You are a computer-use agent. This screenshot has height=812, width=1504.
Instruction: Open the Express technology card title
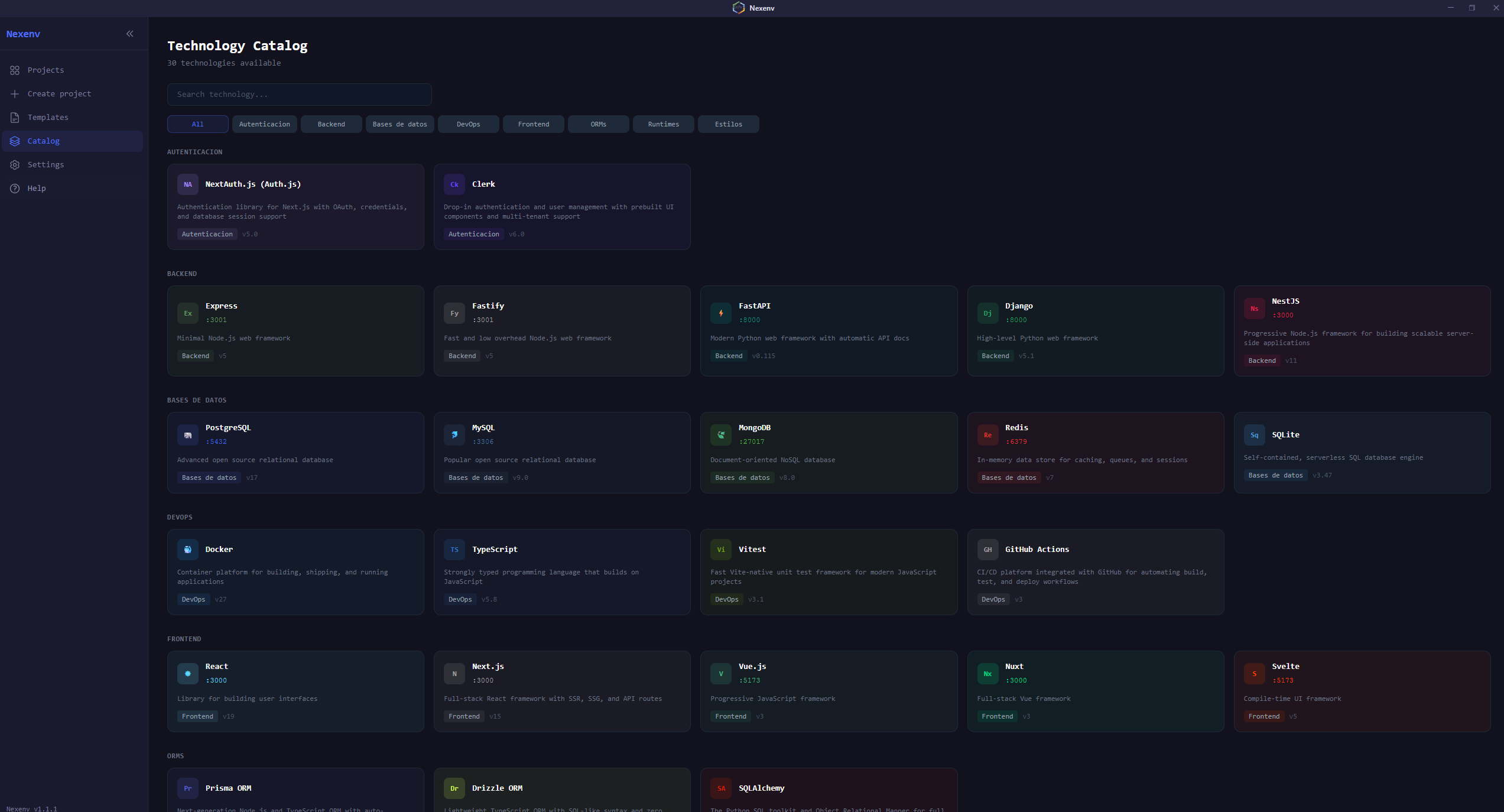(x=222, y=306)
